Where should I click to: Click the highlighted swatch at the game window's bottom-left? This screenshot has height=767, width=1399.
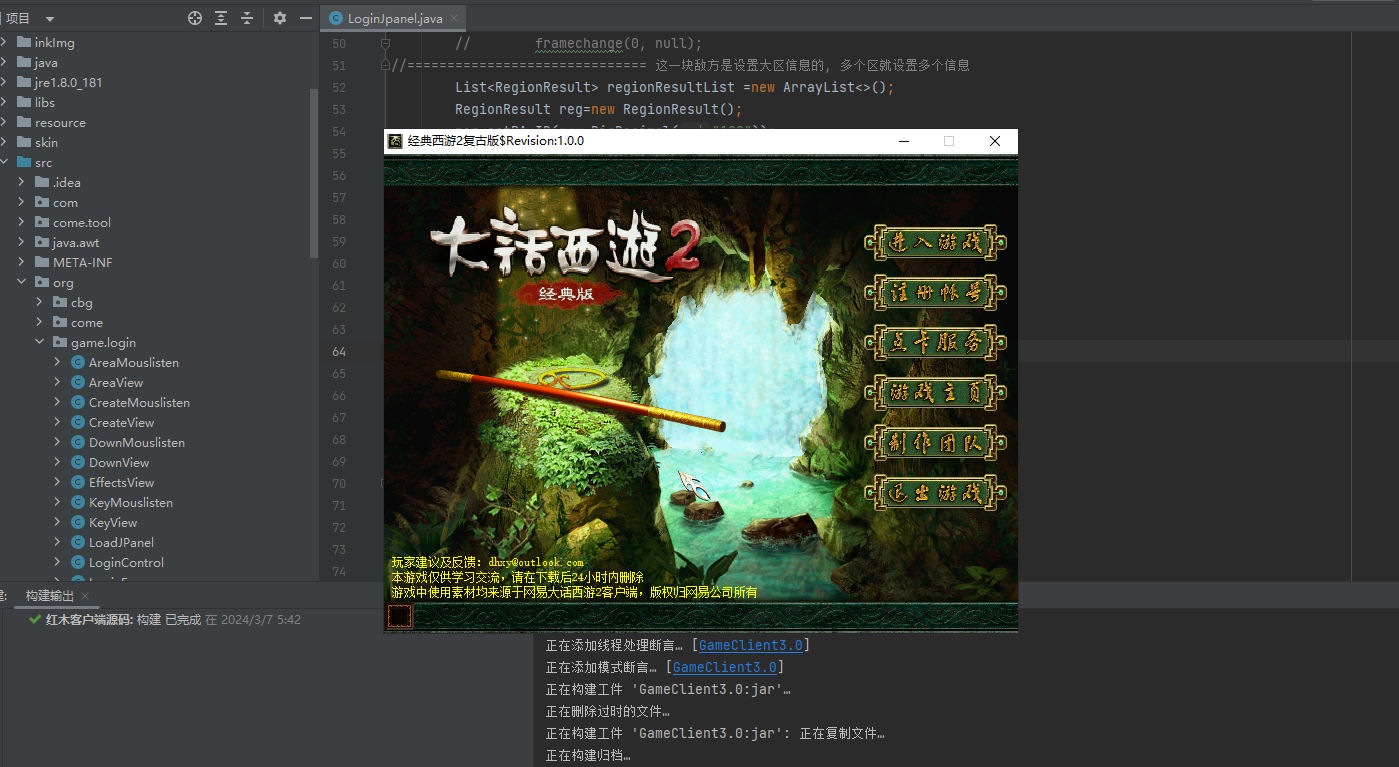point(398,616)
